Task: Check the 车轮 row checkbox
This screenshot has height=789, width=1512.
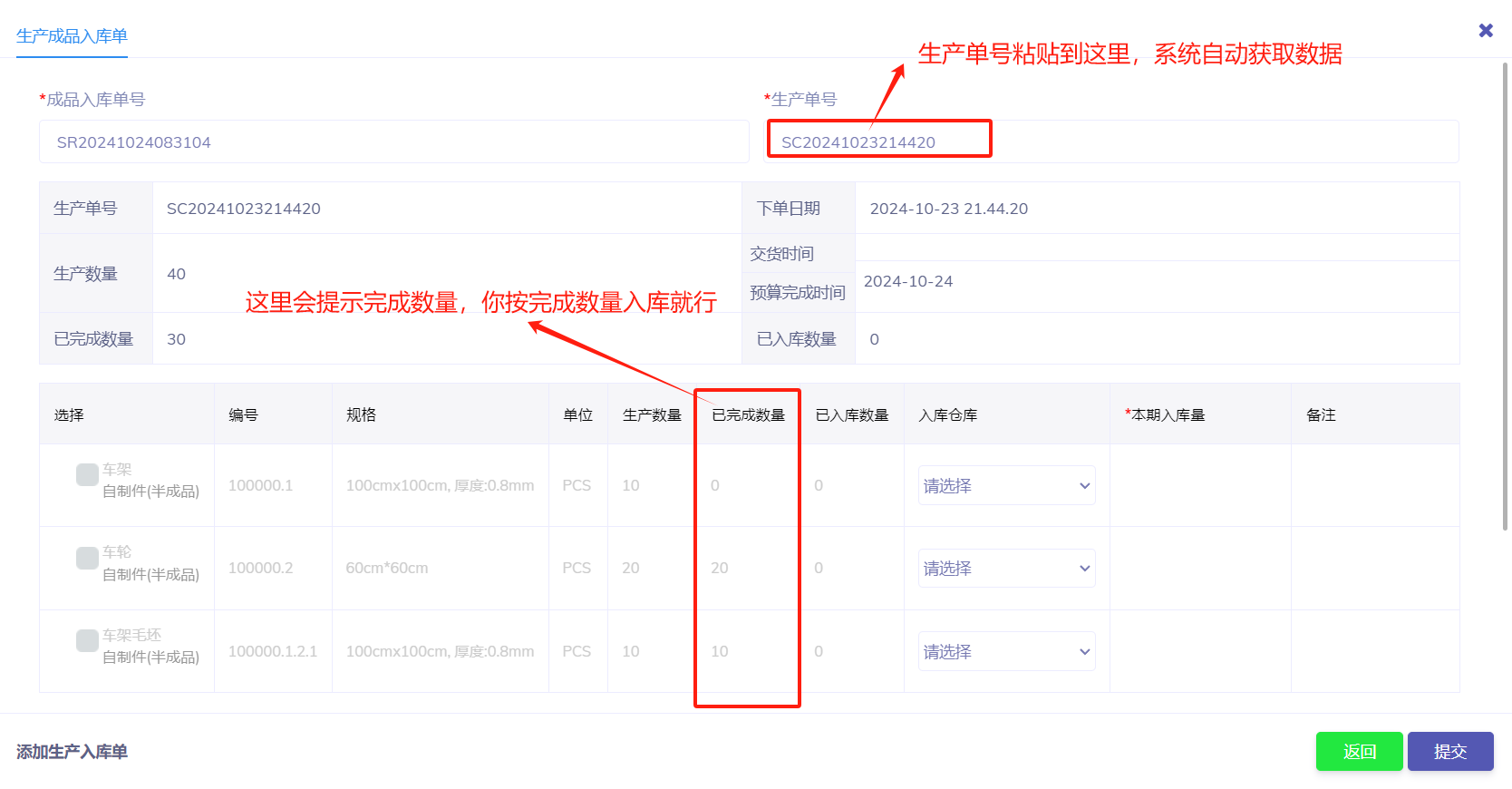Action: coord(87,558)
